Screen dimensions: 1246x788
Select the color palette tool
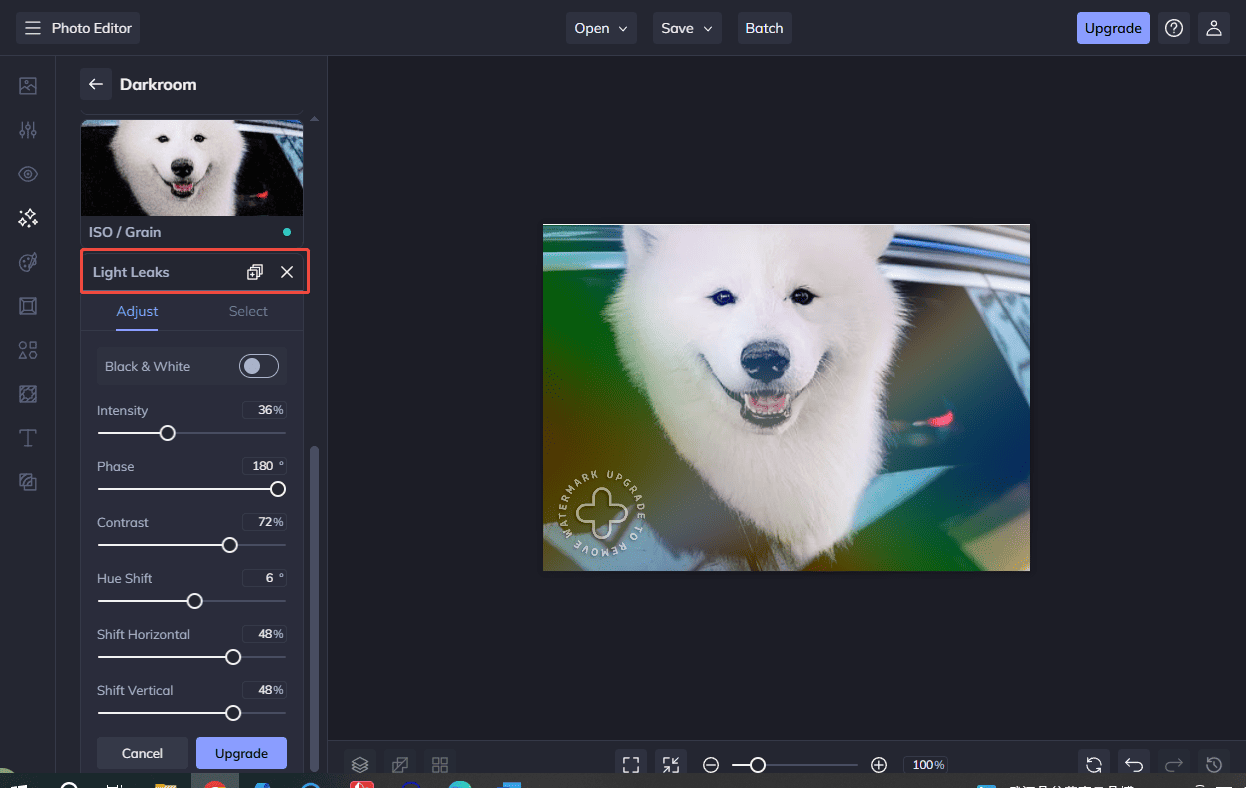(27, 261)
